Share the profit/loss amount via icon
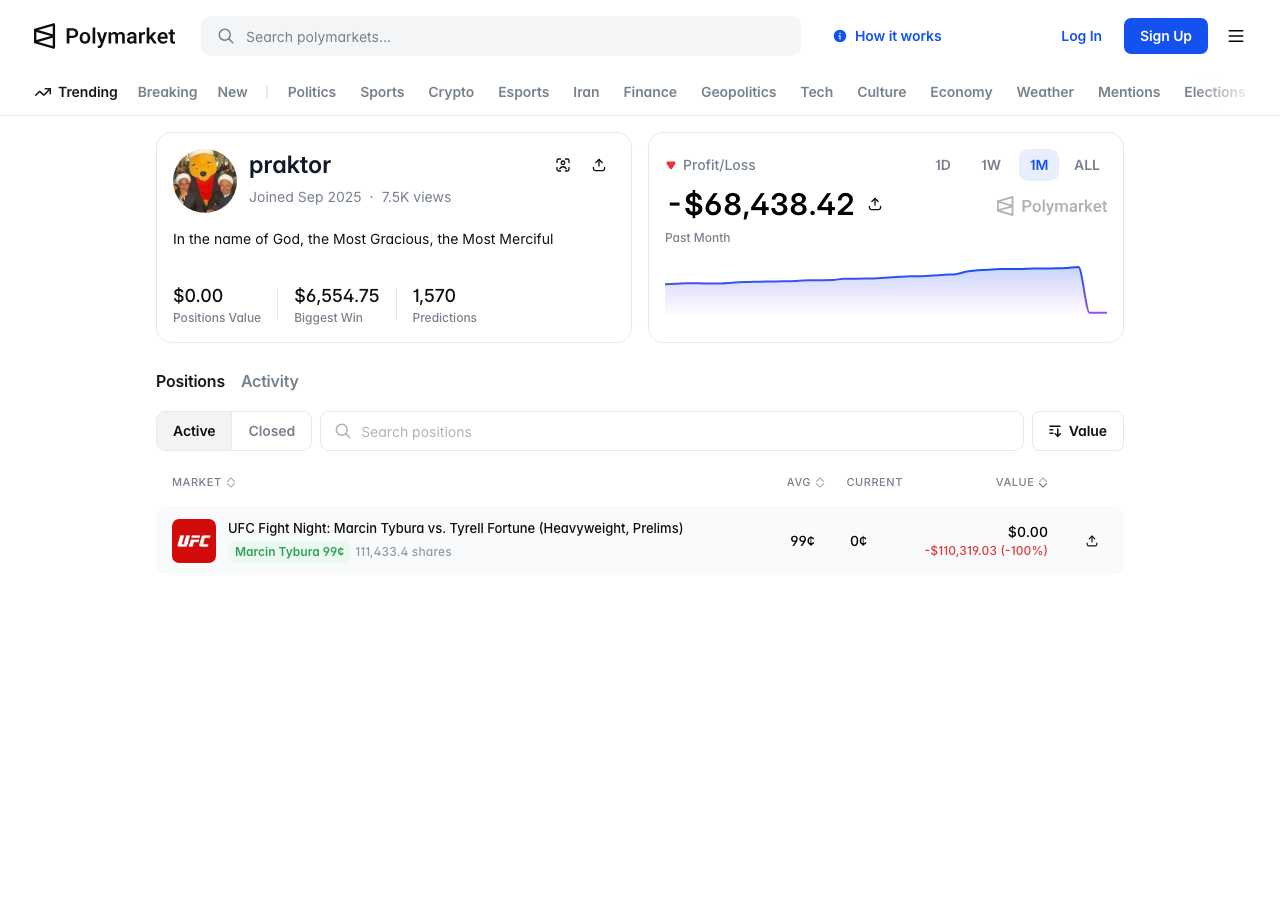The width and height of the screenshot is (1280, 900). click(x=875, y=204)
